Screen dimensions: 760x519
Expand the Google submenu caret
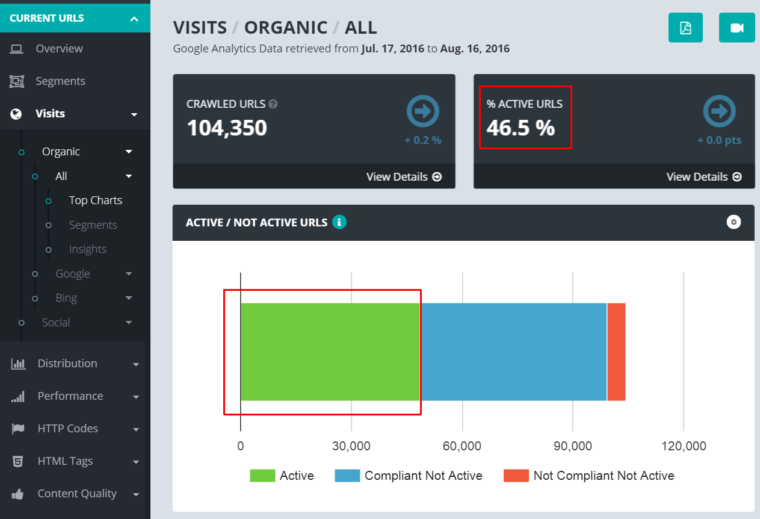click(129, 274)
